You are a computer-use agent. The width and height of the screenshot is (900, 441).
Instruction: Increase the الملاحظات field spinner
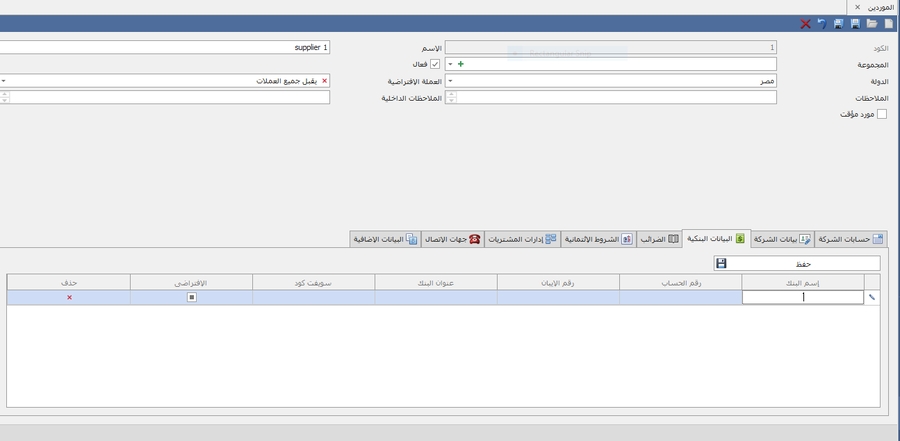coord(450,94)
